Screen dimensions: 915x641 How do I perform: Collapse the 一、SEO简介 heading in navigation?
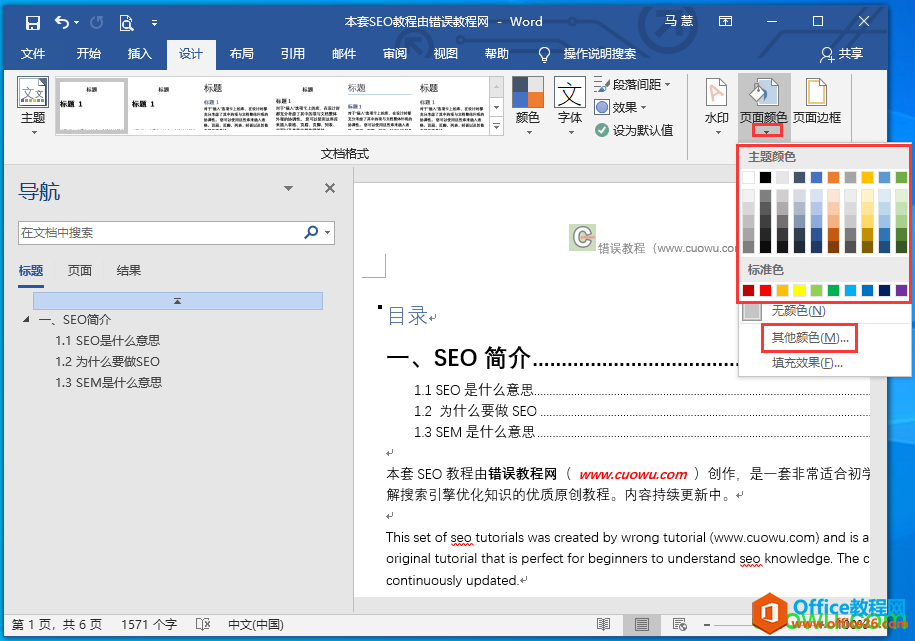click(26, 319)
